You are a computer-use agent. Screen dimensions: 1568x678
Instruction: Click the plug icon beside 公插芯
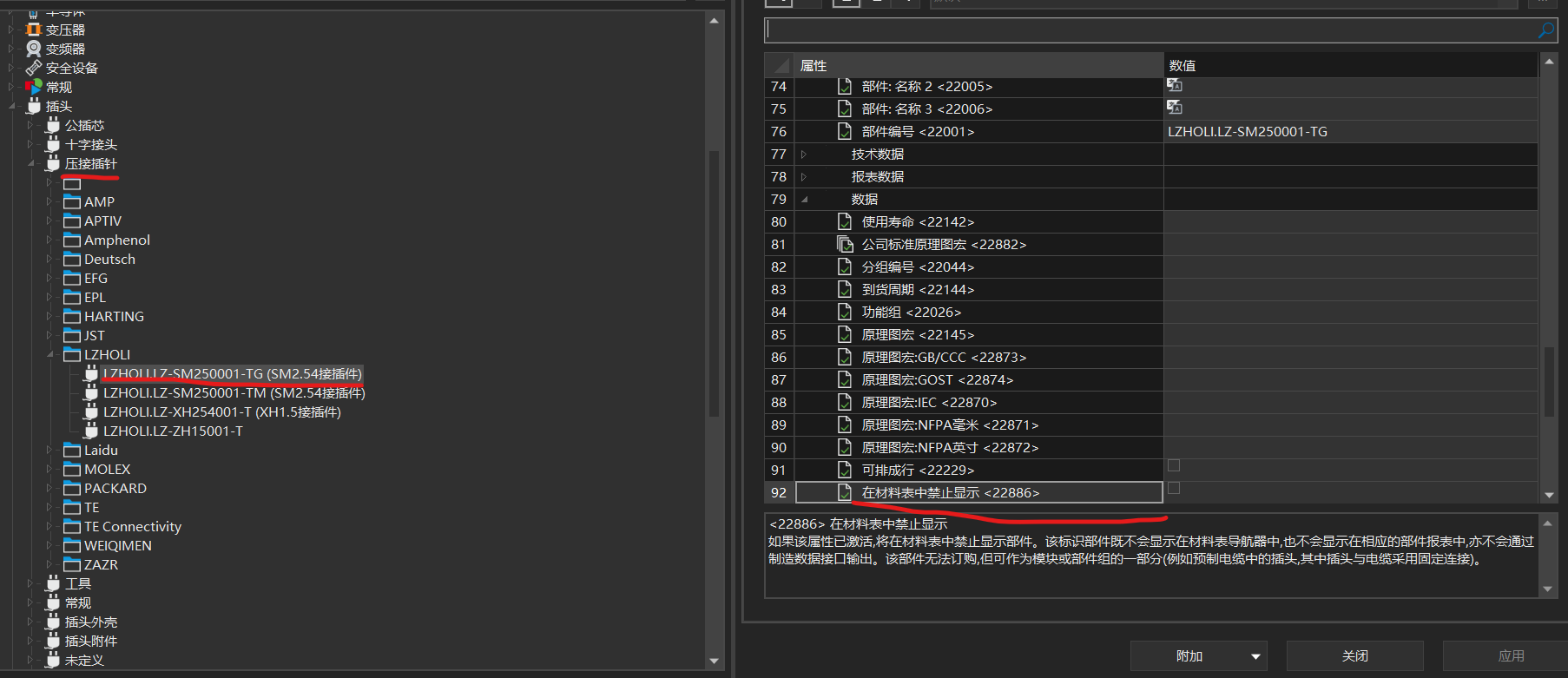click(x=53, y=125)
